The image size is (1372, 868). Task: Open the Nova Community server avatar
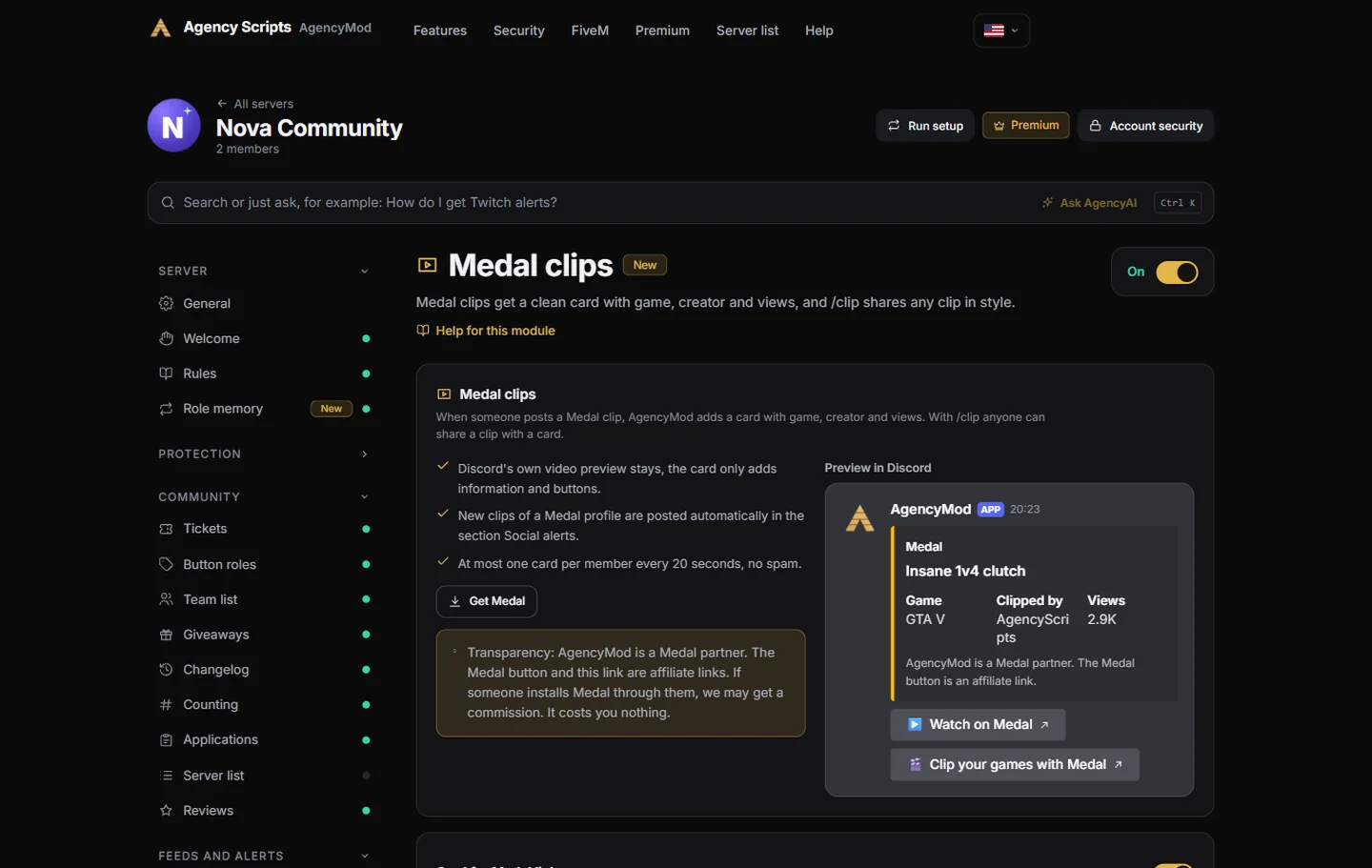point(173,126)
